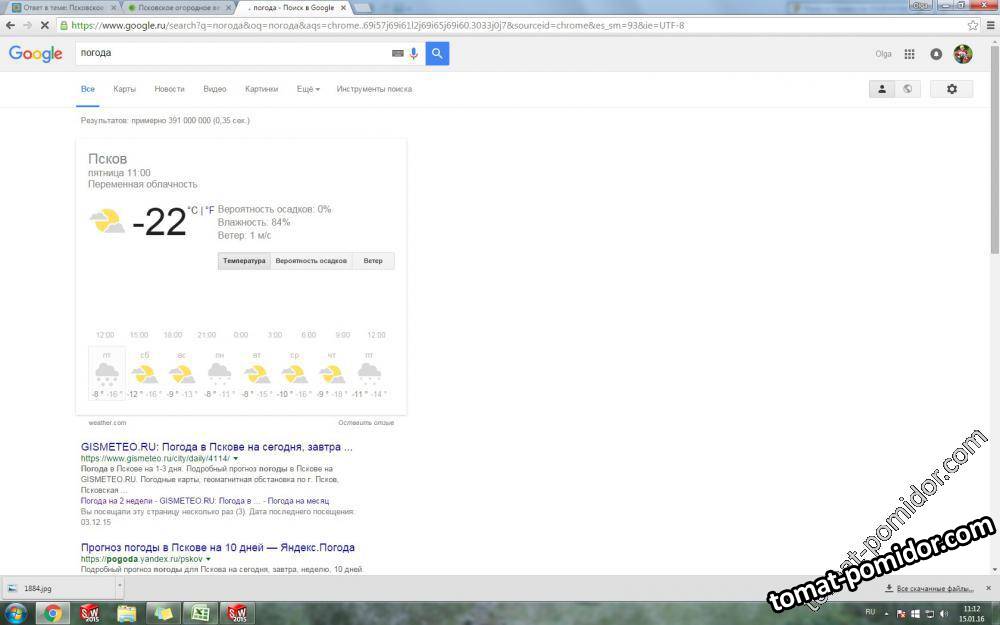The height and width of the screenshot is (625, 1000).
Task: Expand the 'Ещё' search category dropdown
Action: (x=308, y=89)
